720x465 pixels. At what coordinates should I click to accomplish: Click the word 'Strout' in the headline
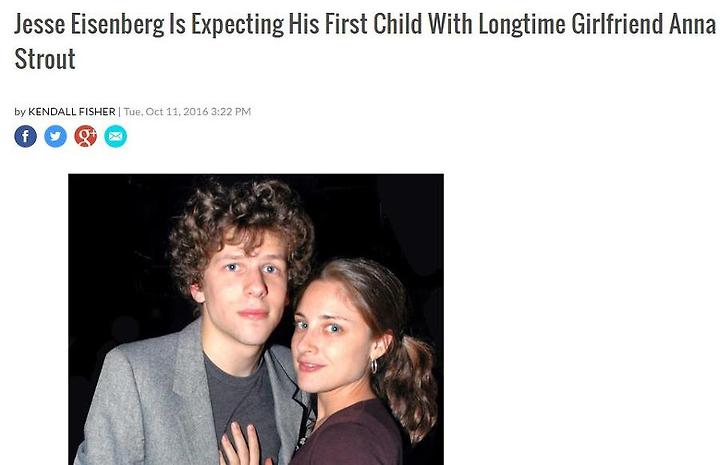point(45,59)
